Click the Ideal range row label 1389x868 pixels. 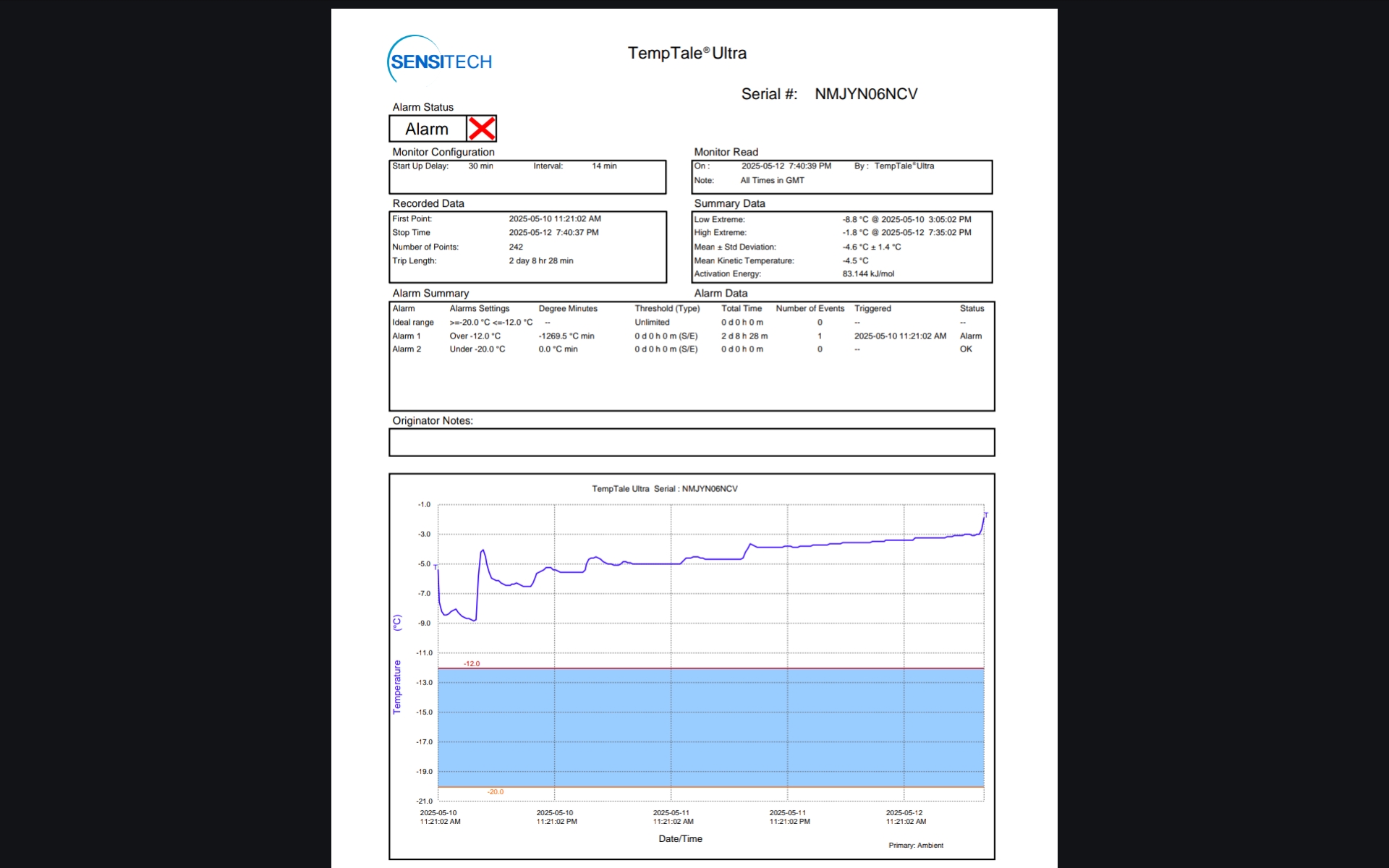click(x=413, y=323)
